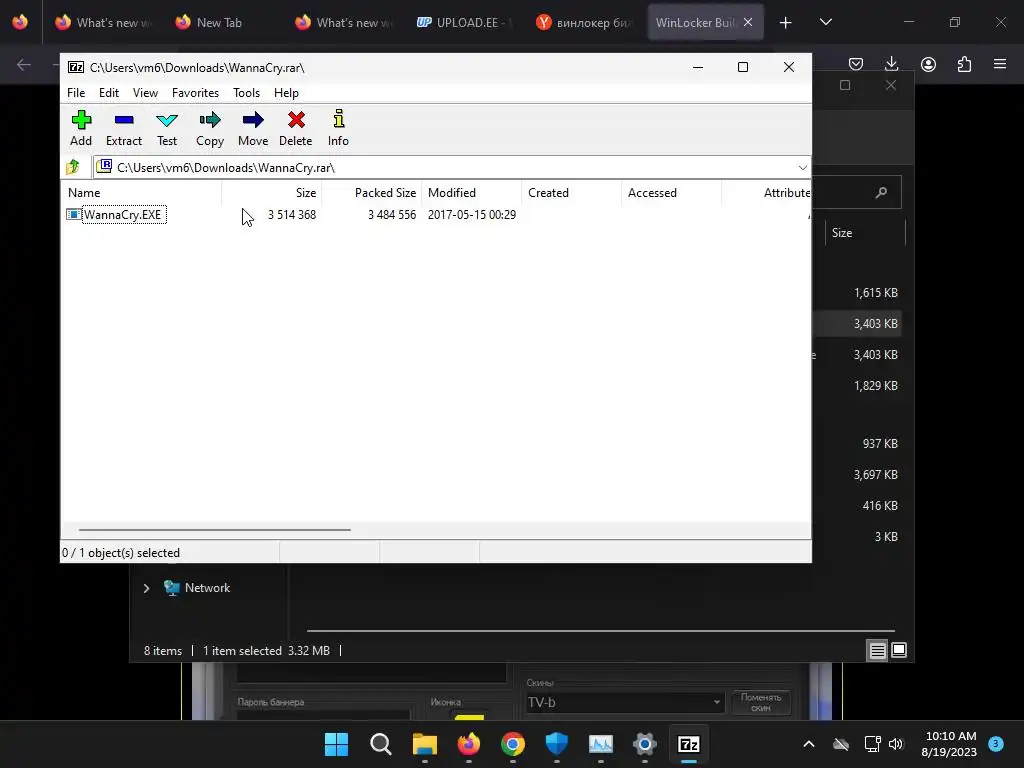Click the red Delete toolbar icon
1024x768 pixels.
(296, 120)
